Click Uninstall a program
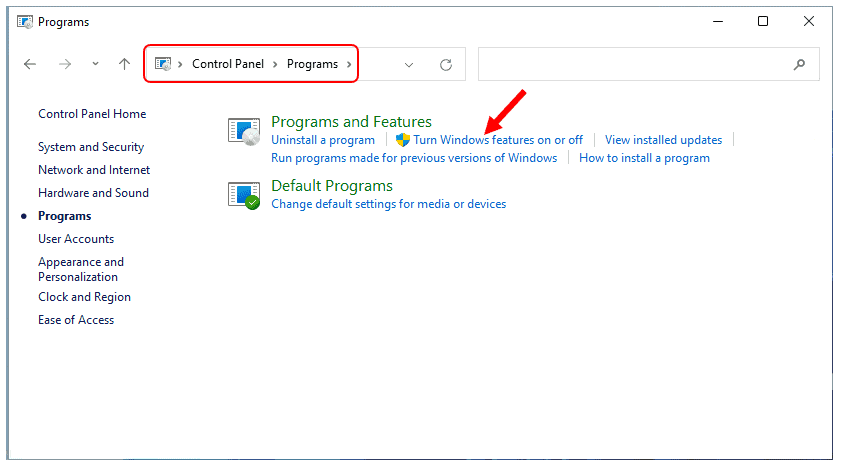The height and width of the screenshot is (469, 843). coord(323,140)
